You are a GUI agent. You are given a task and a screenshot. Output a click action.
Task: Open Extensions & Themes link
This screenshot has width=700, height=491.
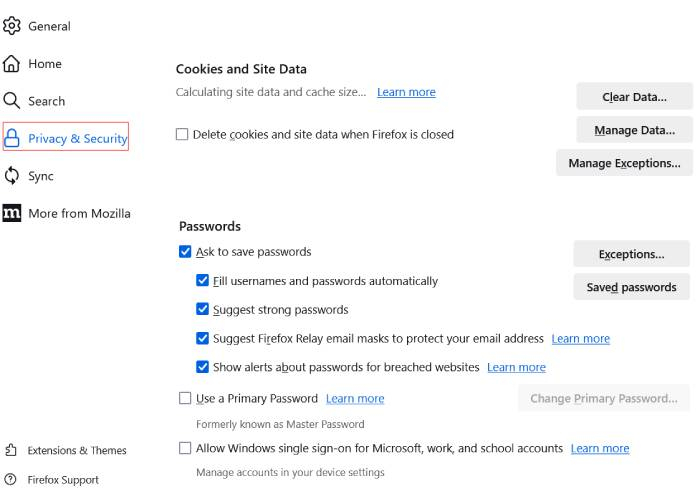click(x=77, y=450)
